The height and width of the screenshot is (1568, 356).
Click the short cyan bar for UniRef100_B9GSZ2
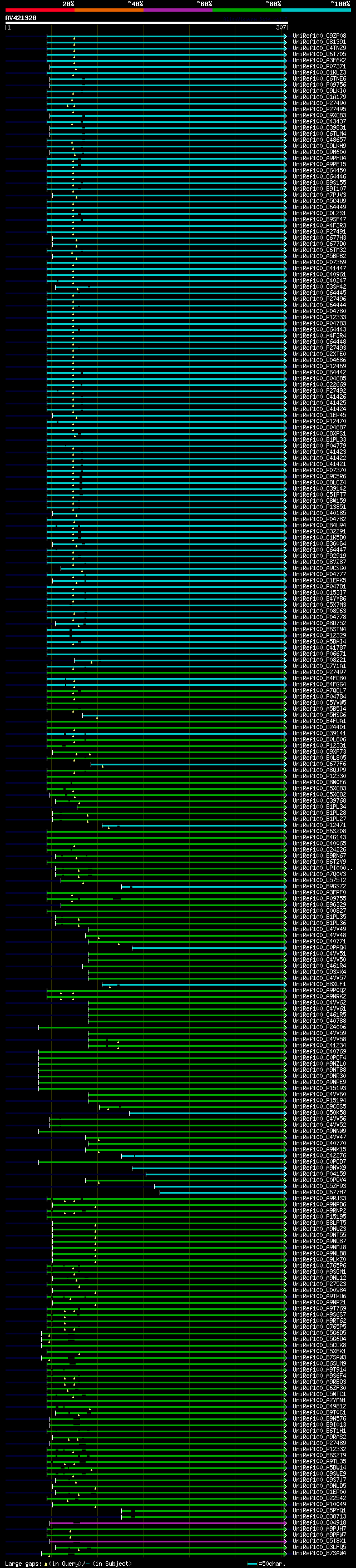(x=203, y=886)
